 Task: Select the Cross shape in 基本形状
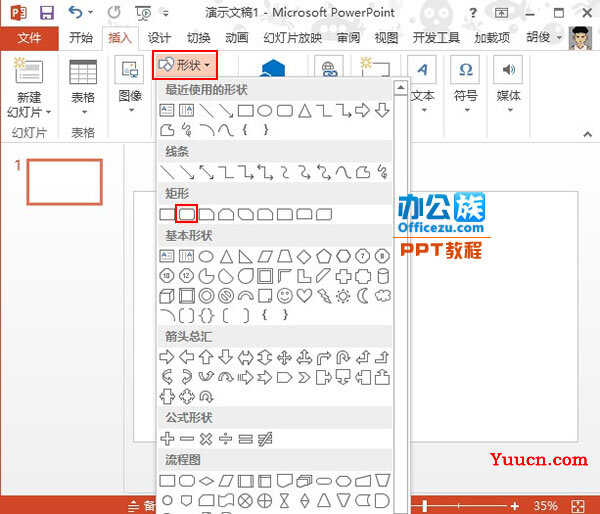point(343,276)
